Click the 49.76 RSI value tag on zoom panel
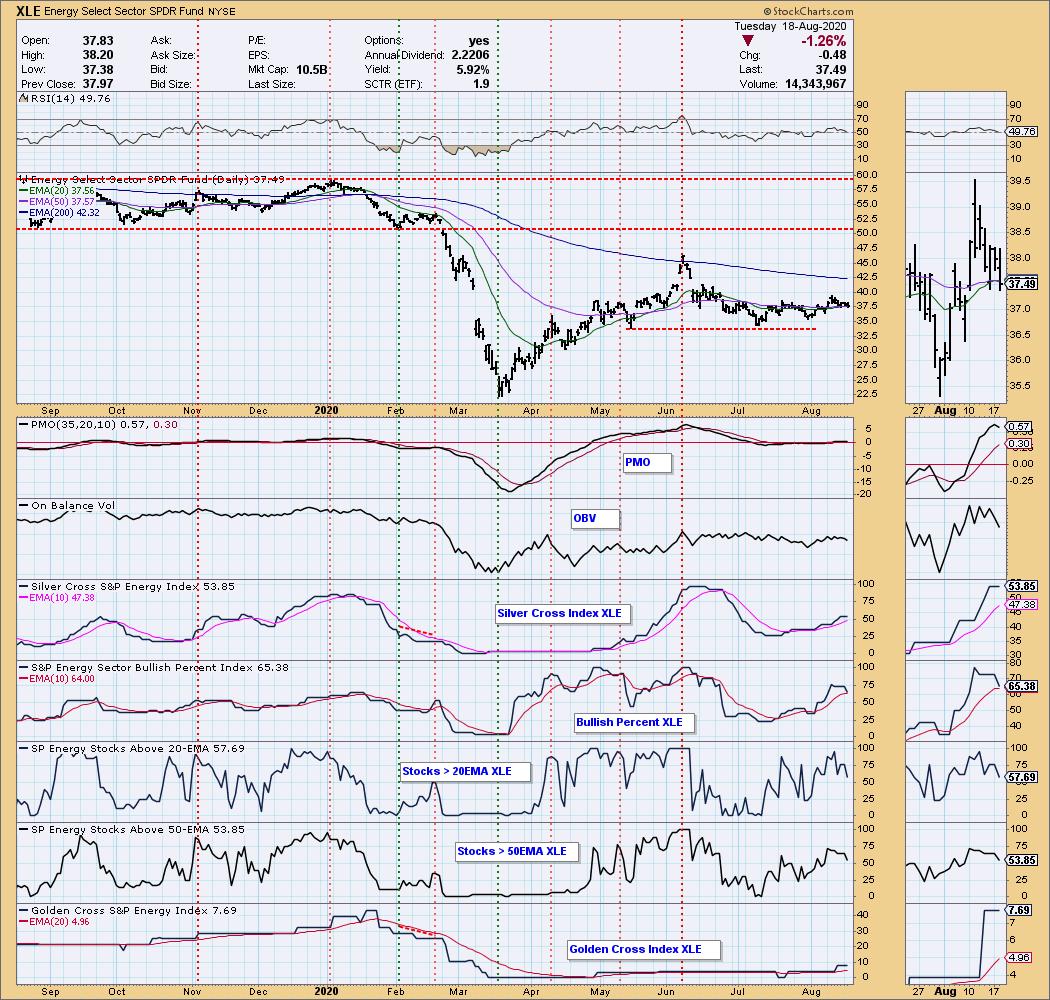The height and width of the screenshot is (1000, 1050). pos(1022,132)
